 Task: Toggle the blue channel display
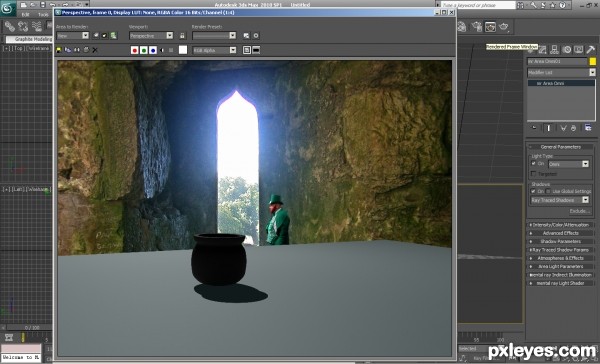(x=153, y=50)
